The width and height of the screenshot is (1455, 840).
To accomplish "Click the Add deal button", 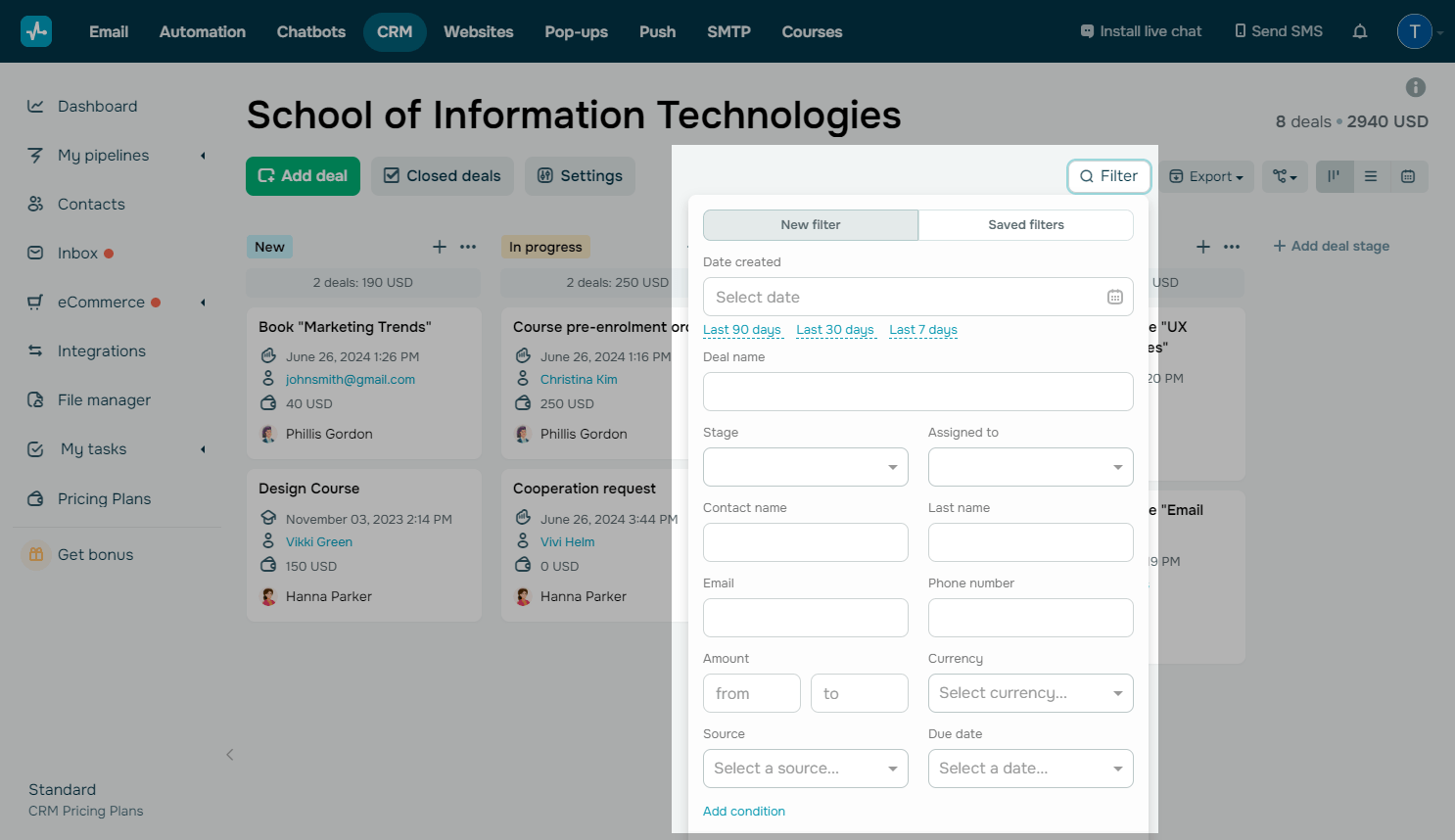I will pos(303,176).
